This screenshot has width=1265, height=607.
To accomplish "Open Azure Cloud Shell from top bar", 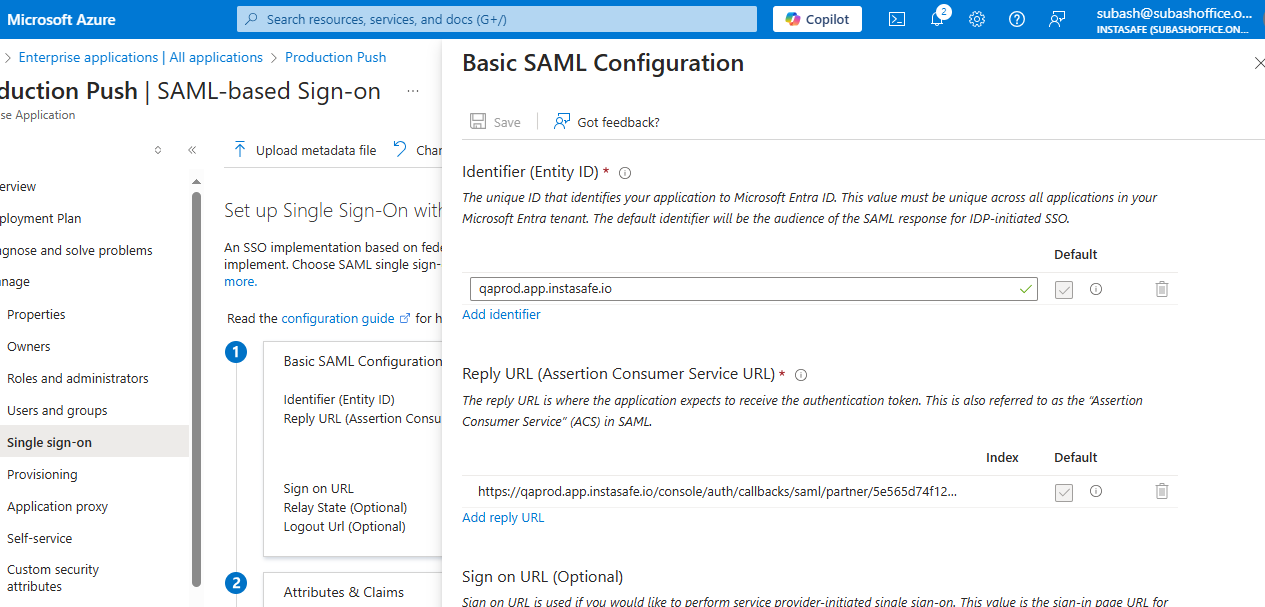I will 897,19.
